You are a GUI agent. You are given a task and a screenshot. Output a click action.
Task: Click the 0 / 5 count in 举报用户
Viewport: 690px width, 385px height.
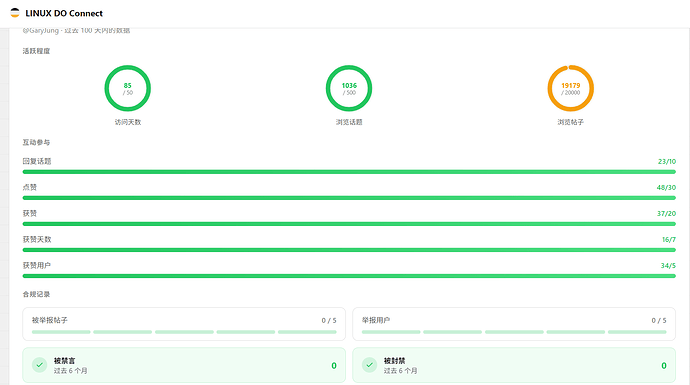[659, 320]
